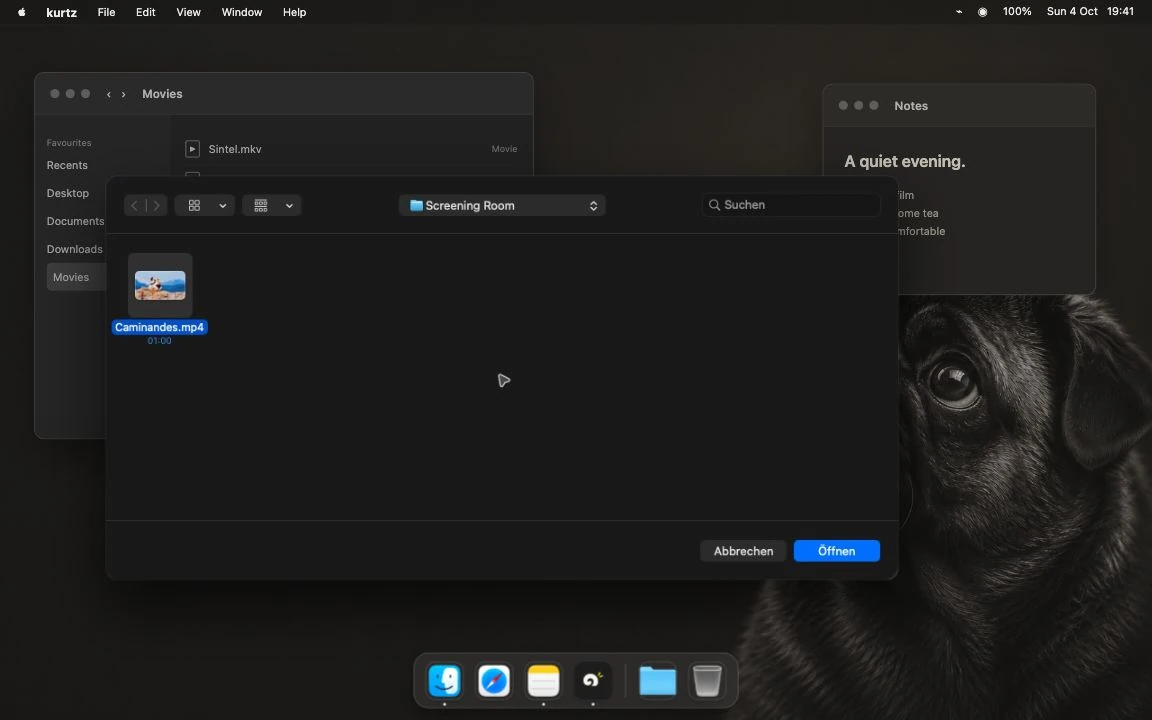Open Documents in the Movies sidebar
The width and height of the screenshot is (1152, 720).
click(x=75, y=221)
